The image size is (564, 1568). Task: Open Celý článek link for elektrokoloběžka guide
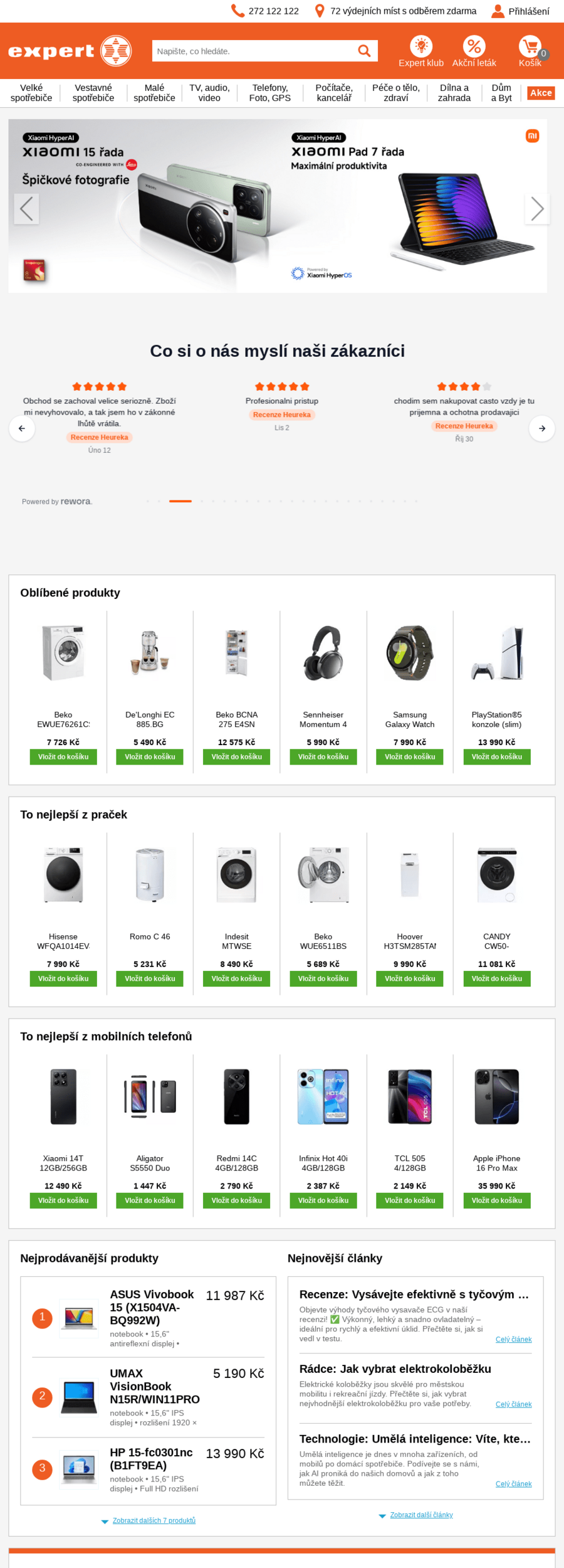click(513, 1404)
